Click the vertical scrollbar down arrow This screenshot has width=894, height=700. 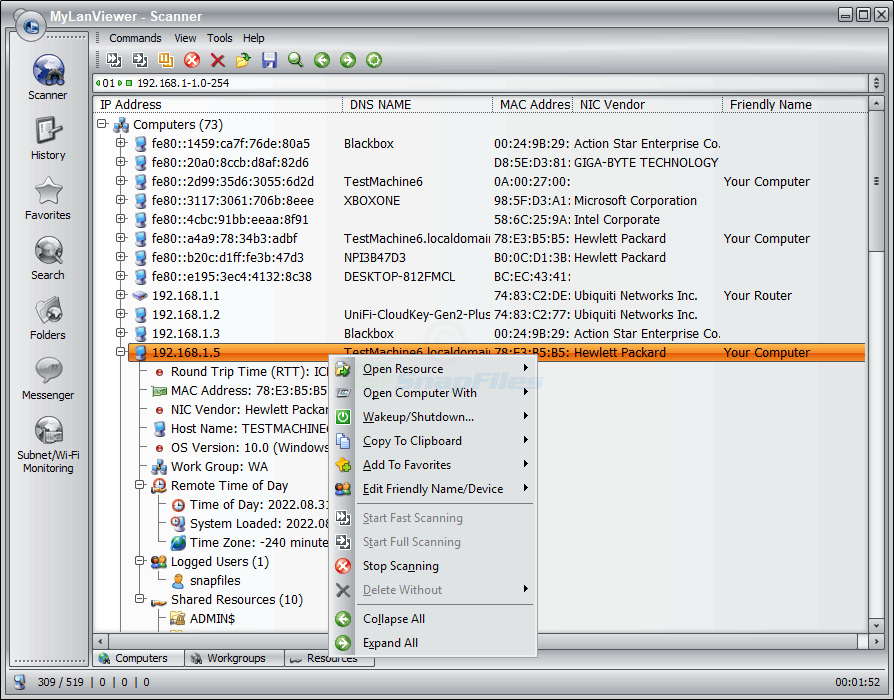(876, 626)
